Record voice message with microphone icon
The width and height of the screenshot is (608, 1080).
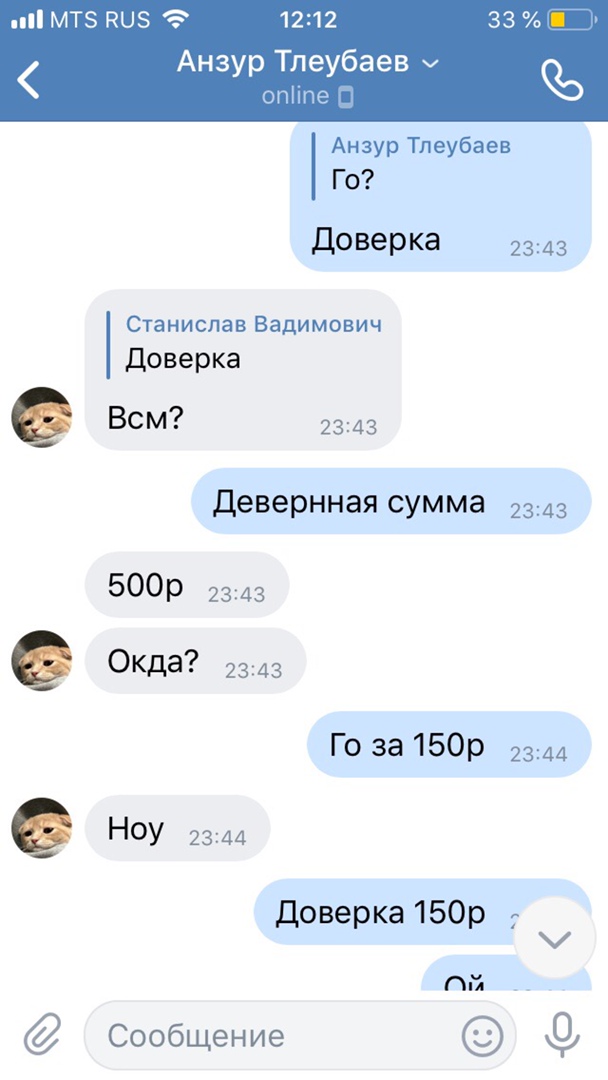[562, 1035]
